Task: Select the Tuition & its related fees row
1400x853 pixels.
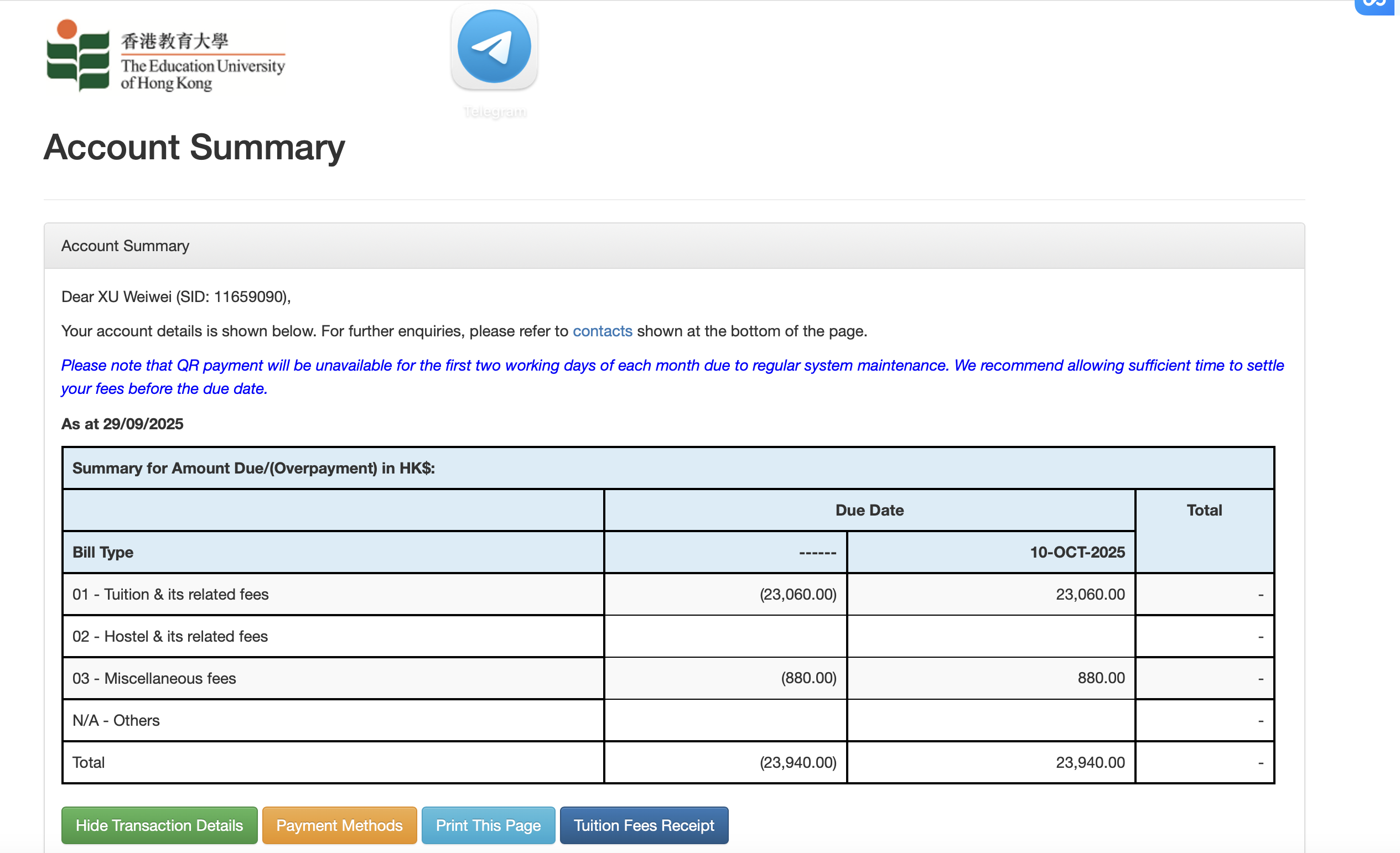Action: click(170, 594)
